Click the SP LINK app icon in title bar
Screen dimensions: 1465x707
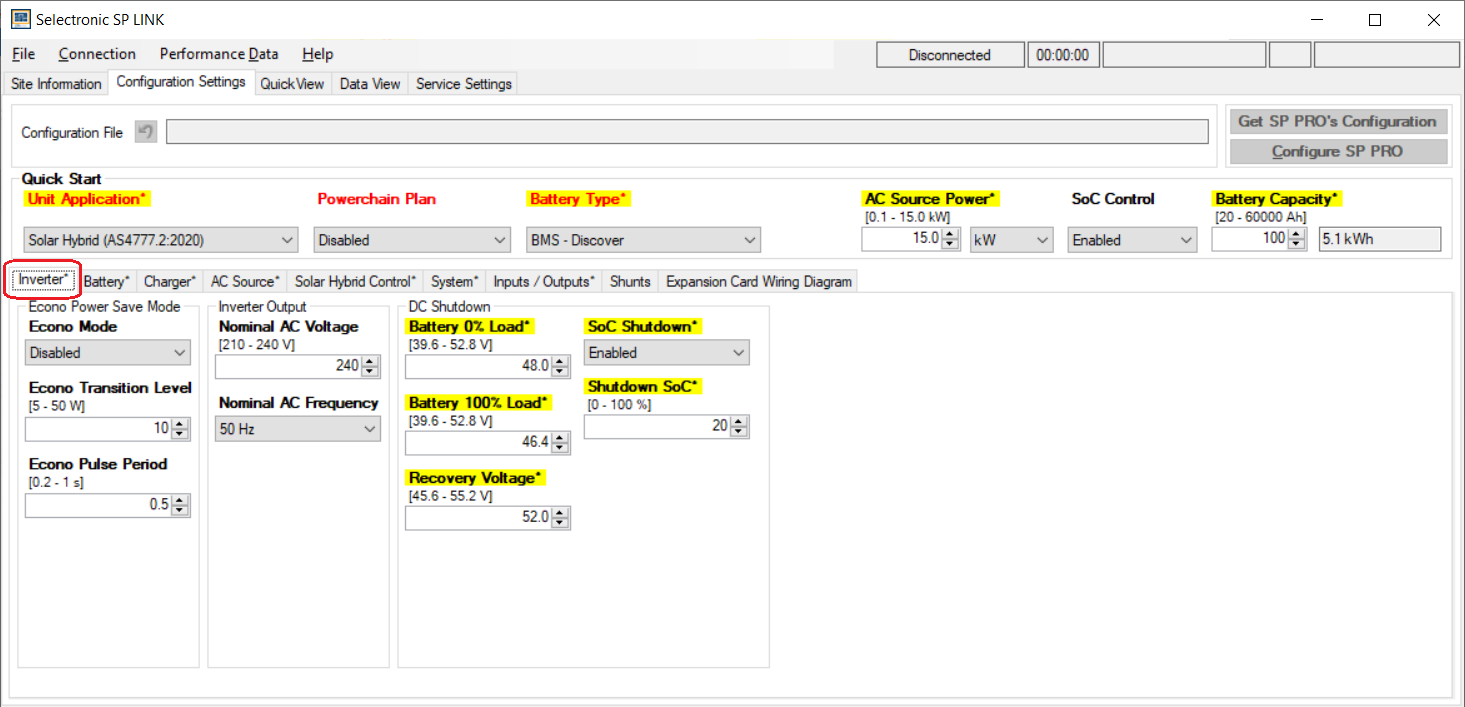20,19
